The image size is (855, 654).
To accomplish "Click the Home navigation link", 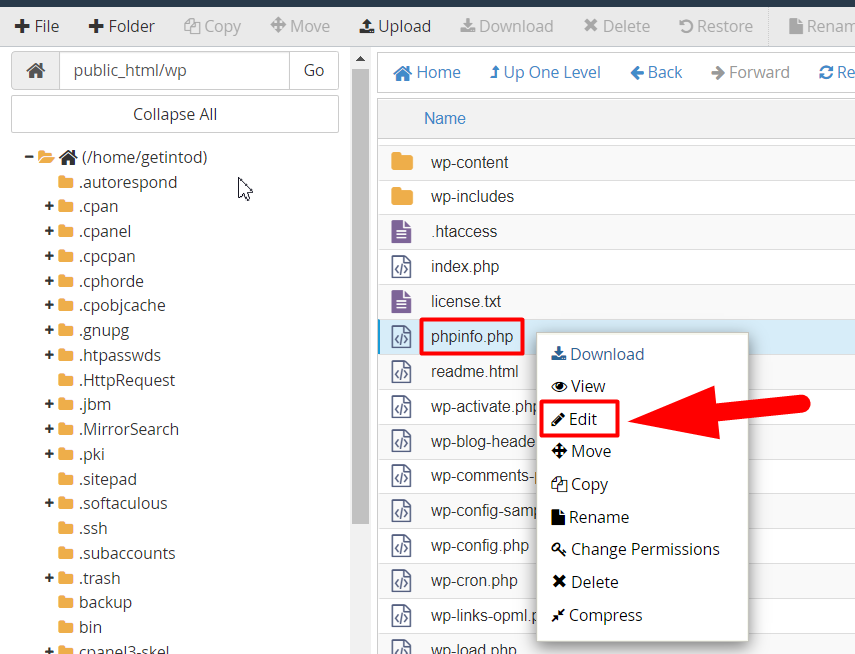I will pyautogui.click(x=427, y=73).
